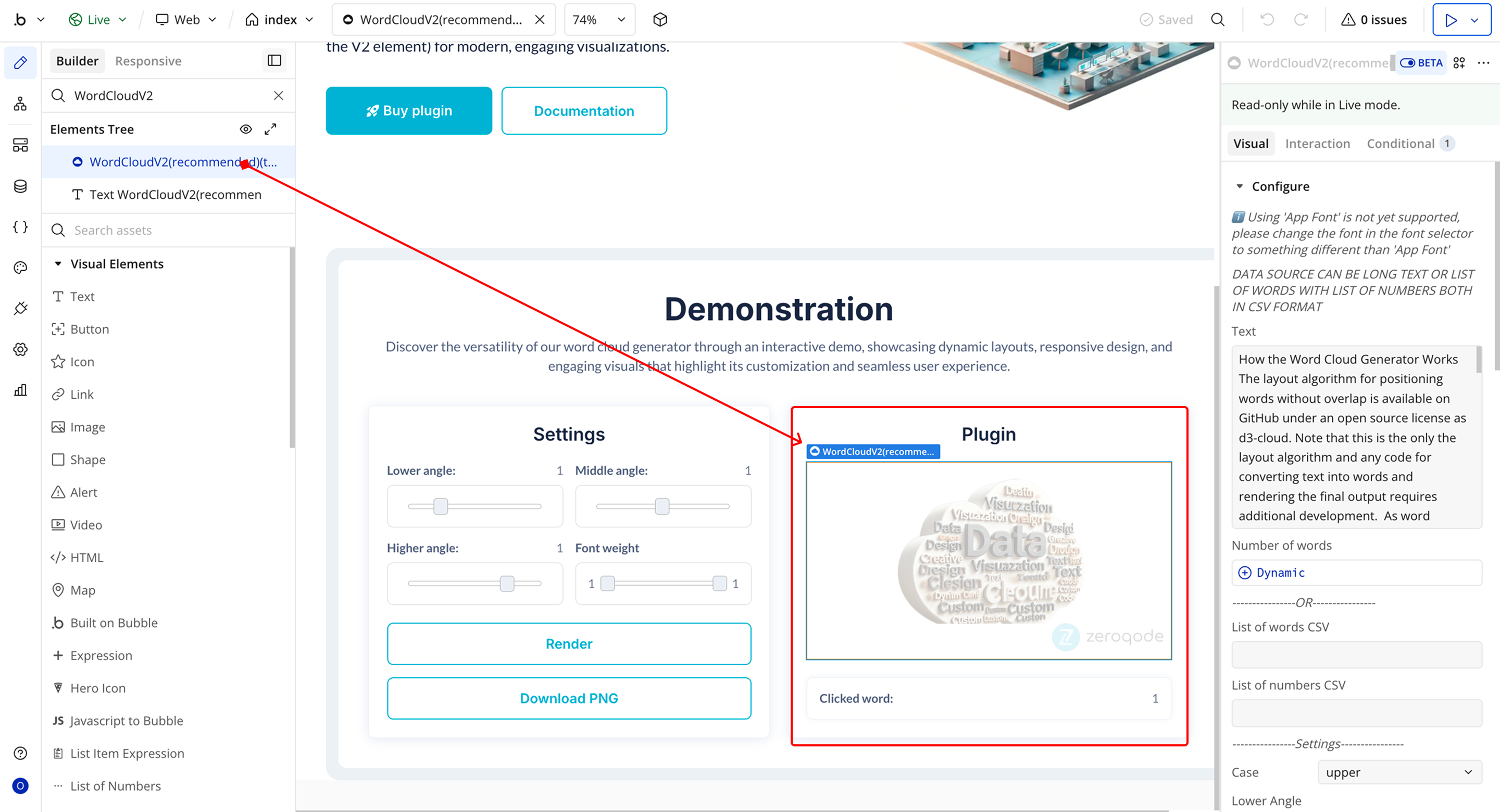Click the Render button
The width and height of the screenshot is (1500, 812).
click(x=568, y=644)
